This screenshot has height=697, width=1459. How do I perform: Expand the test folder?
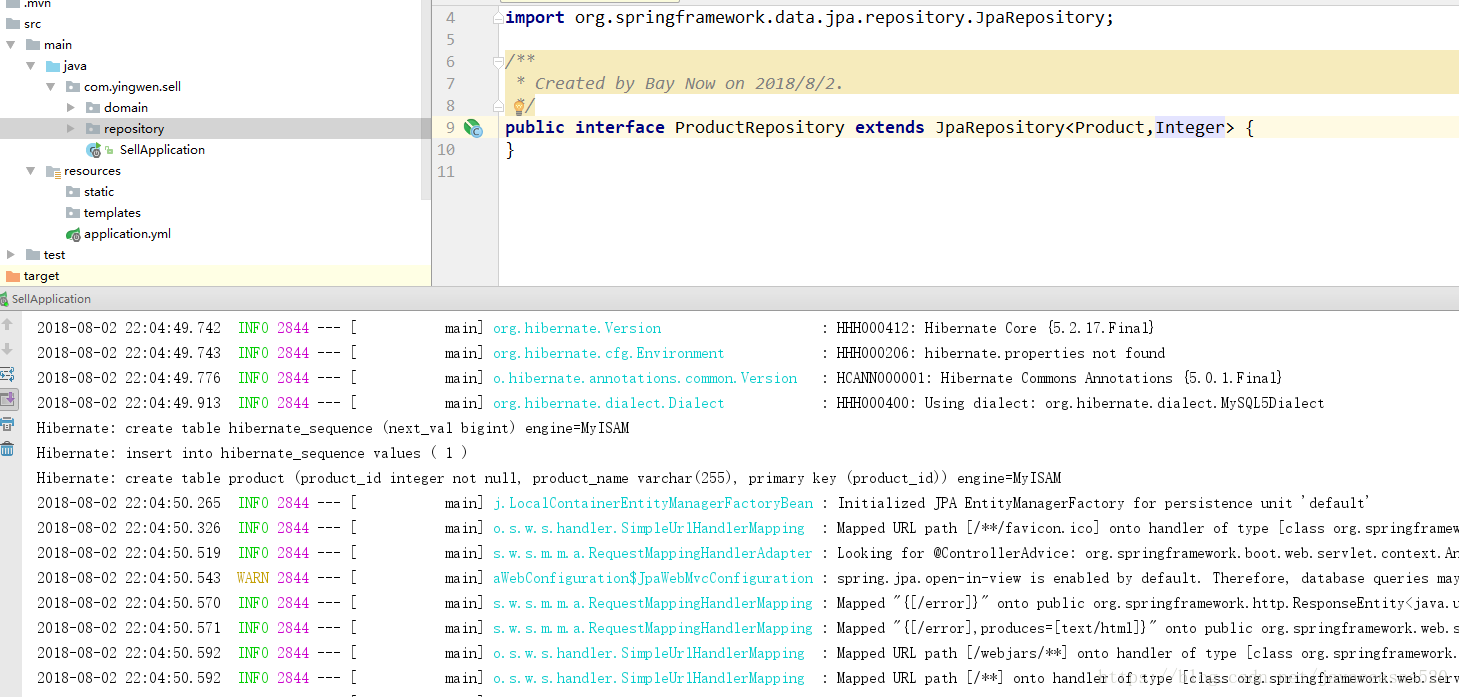pyautogui.click(x=11, y=255)
